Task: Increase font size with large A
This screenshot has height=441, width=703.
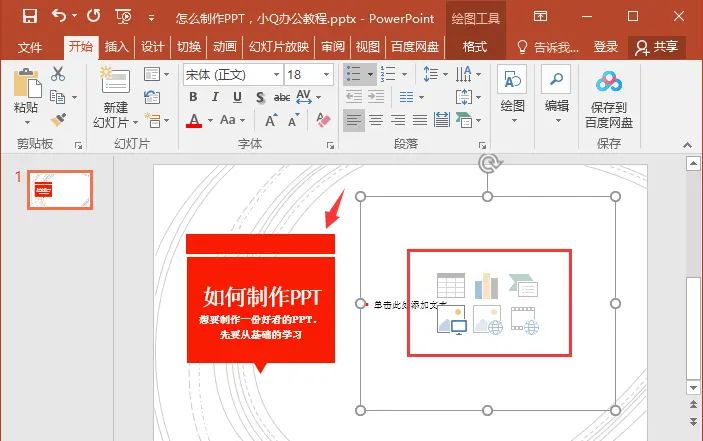Action: point(271,120)
